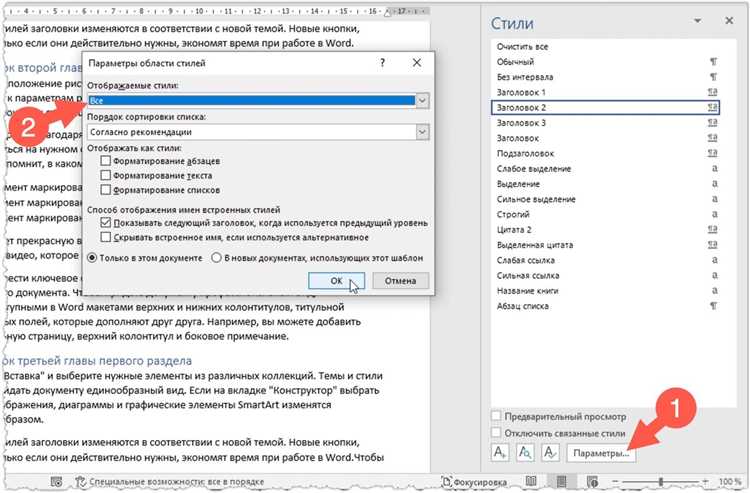
Task: Apply the Без интервала style
Action: pyautogui.click(x=606, y=77)
